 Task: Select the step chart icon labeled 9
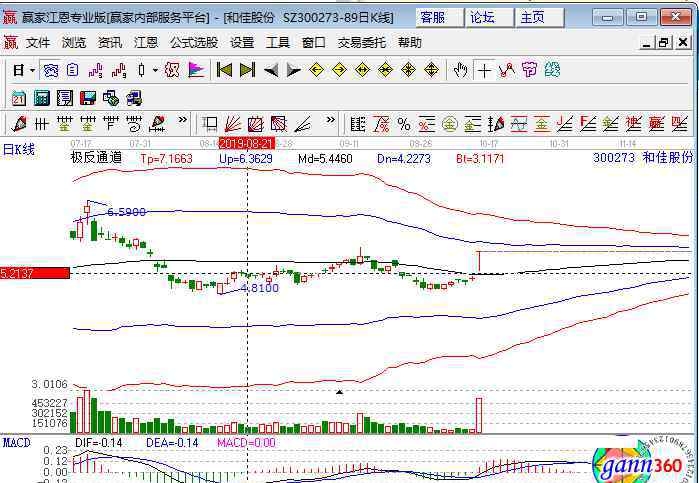tap(119, 70)
